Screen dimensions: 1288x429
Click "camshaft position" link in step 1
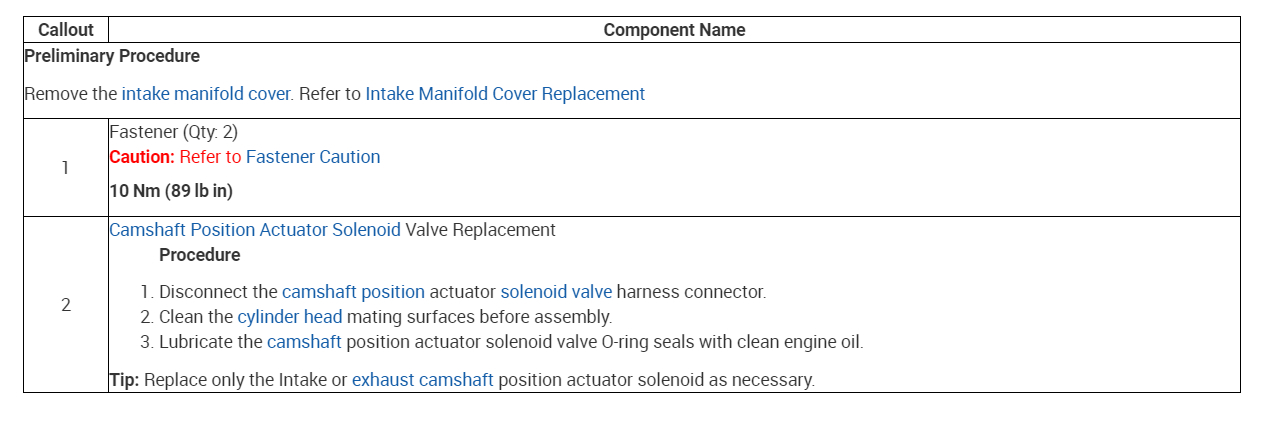(353, 292)
